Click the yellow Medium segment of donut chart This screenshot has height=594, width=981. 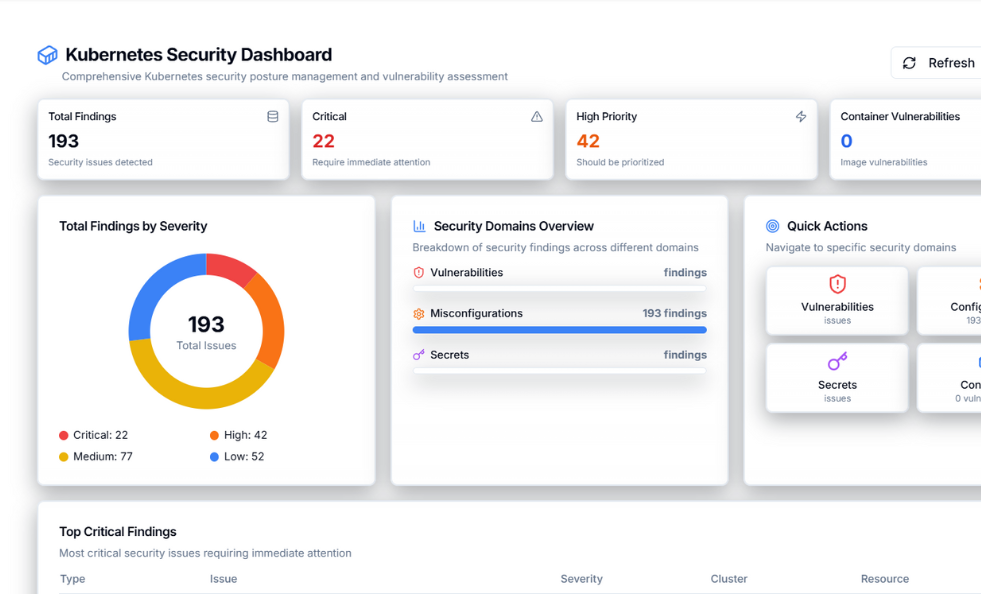click(198, 393)
